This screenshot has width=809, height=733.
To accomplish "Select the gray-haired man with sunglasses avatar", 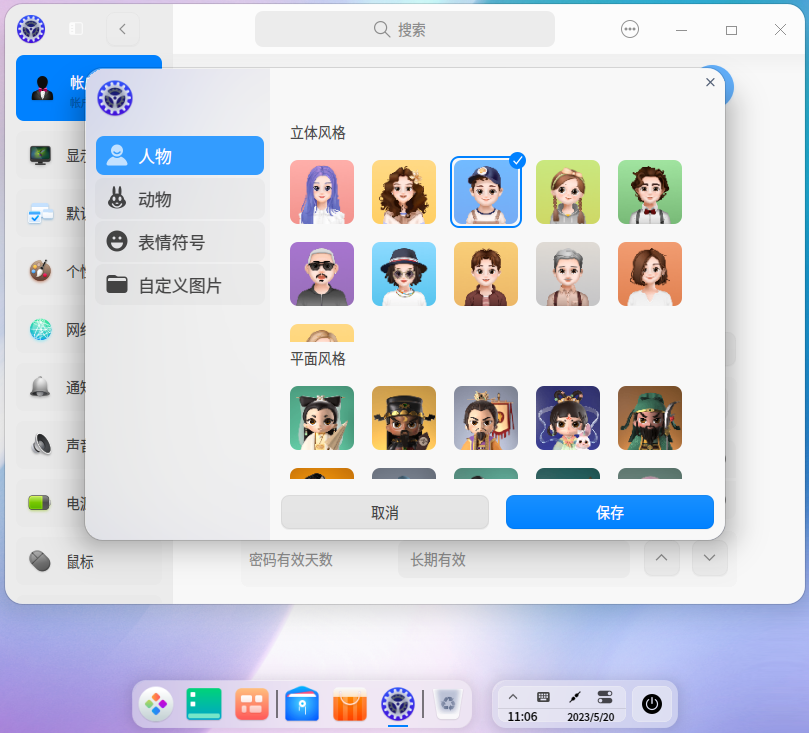I will (x=322, y=274).
